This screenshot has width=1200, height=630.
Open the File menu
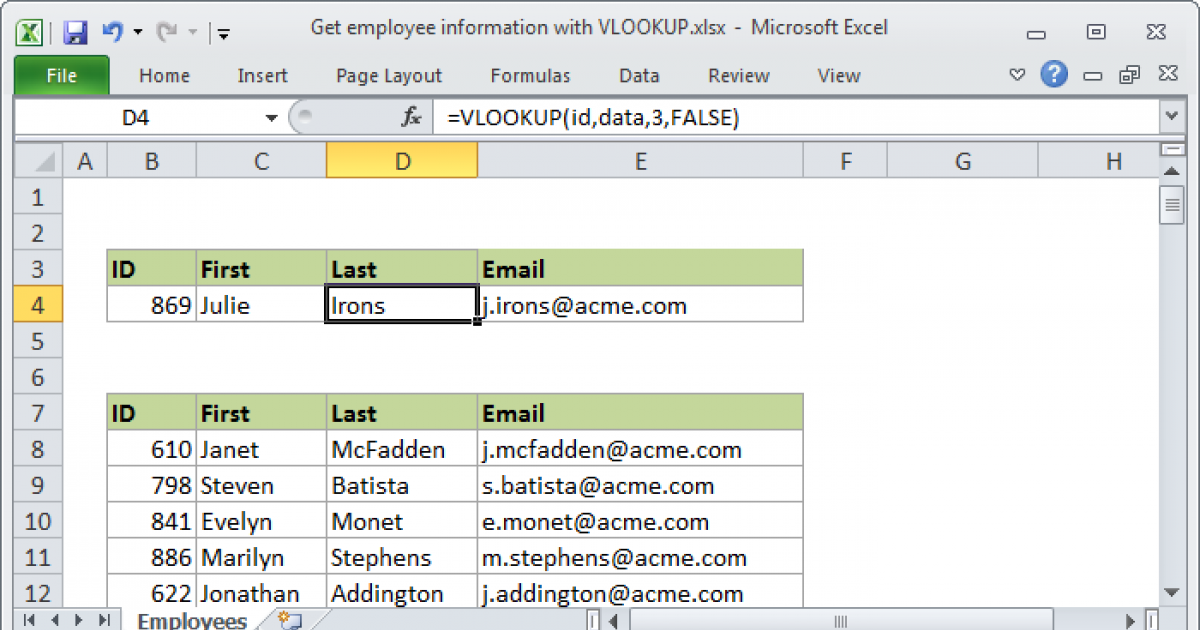click(61, 75)
